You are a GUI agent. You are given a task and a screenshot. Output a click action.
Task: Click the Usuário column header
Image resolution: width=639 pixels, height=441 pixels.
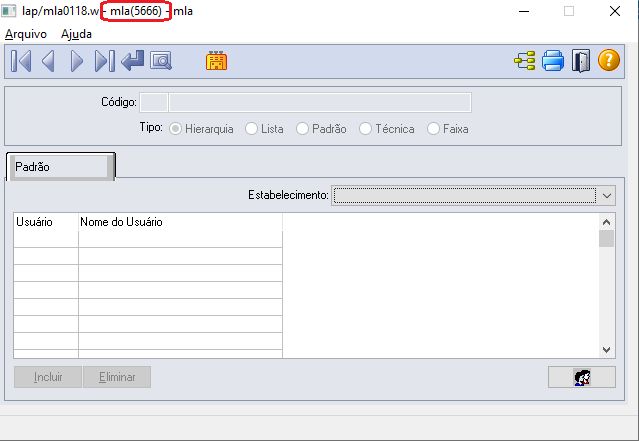coord(46,223)
